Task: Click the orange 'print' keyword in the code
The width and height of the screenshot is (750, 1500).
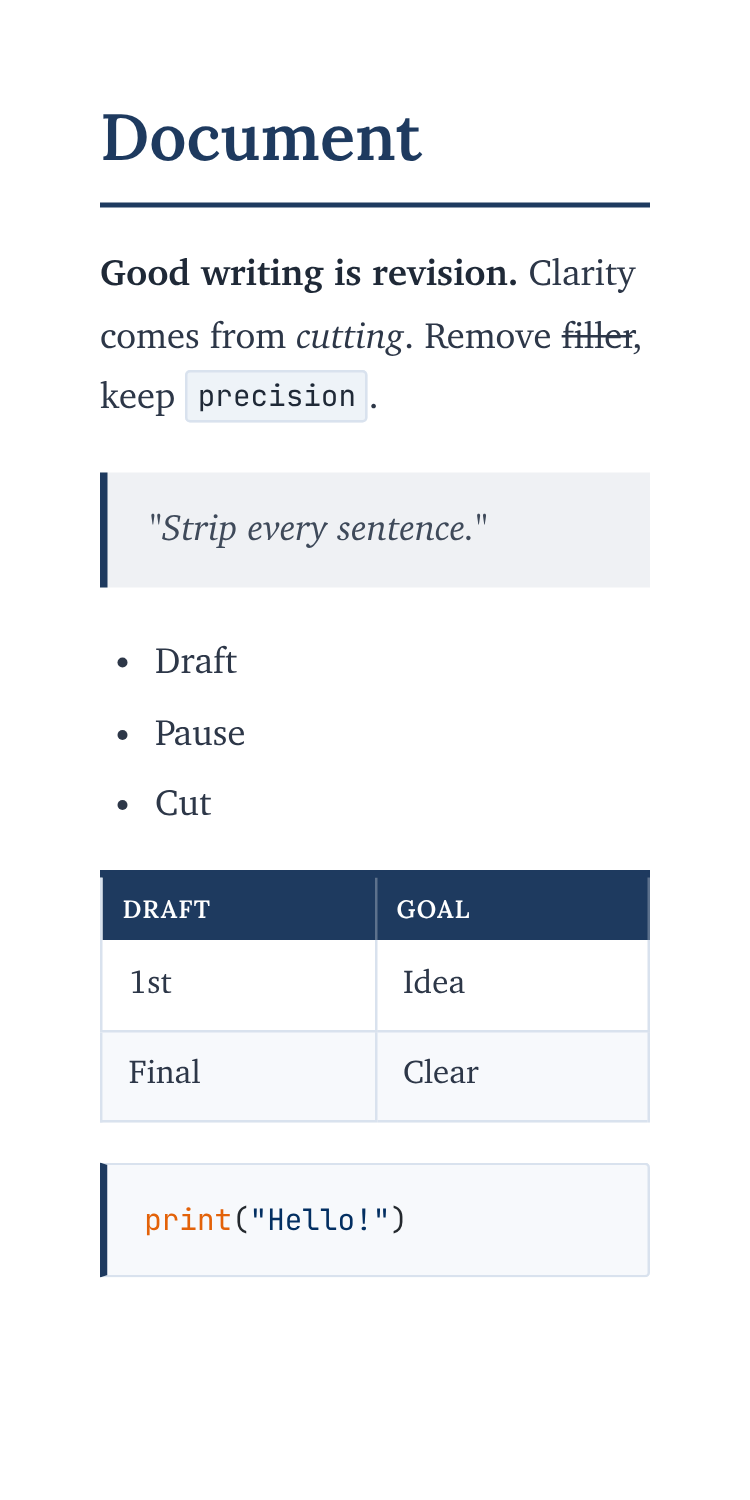Action: [x=188, y=1220]
